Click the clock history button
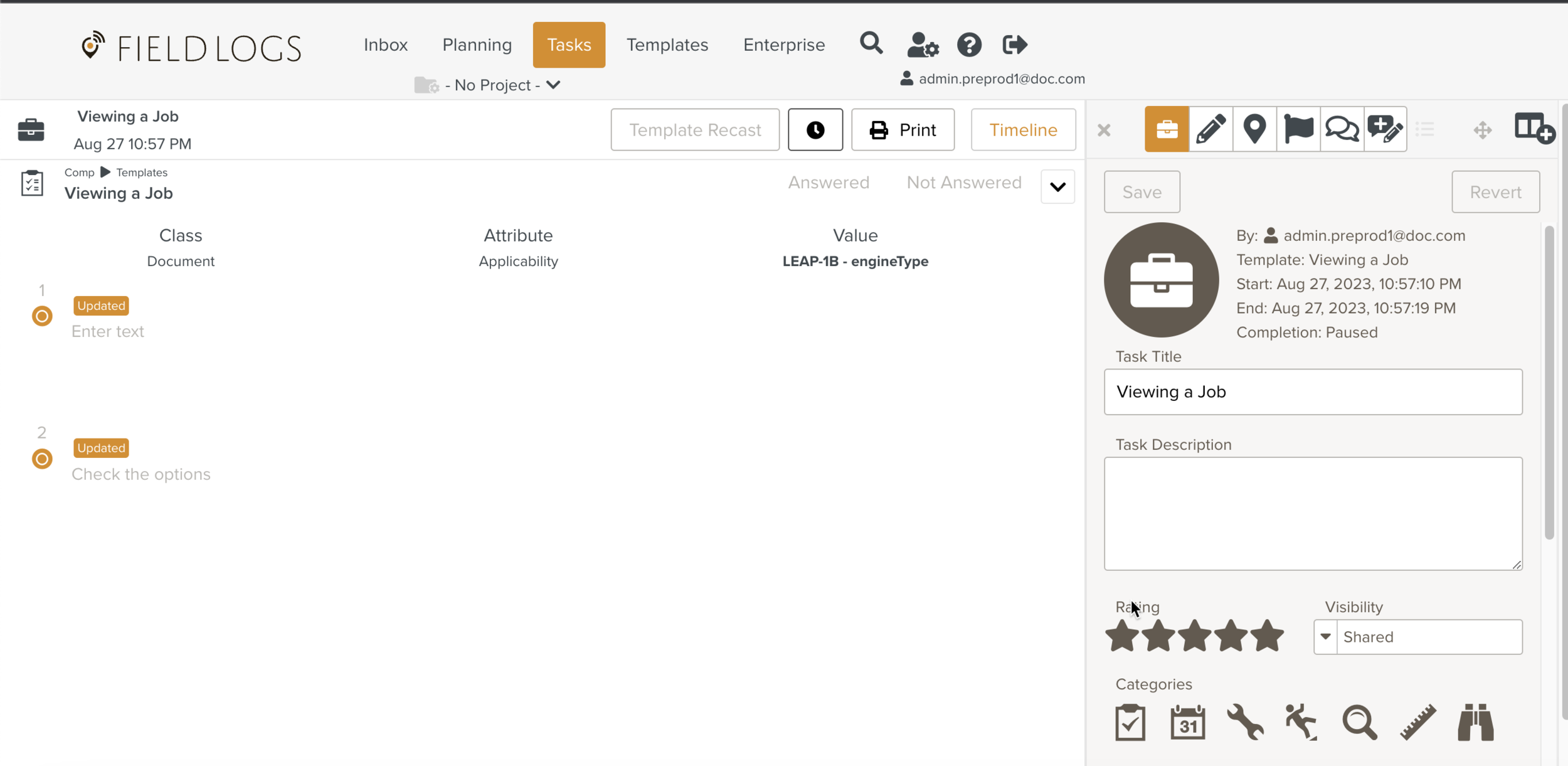This screenshot has height=766, width=1568. (815, 130)
